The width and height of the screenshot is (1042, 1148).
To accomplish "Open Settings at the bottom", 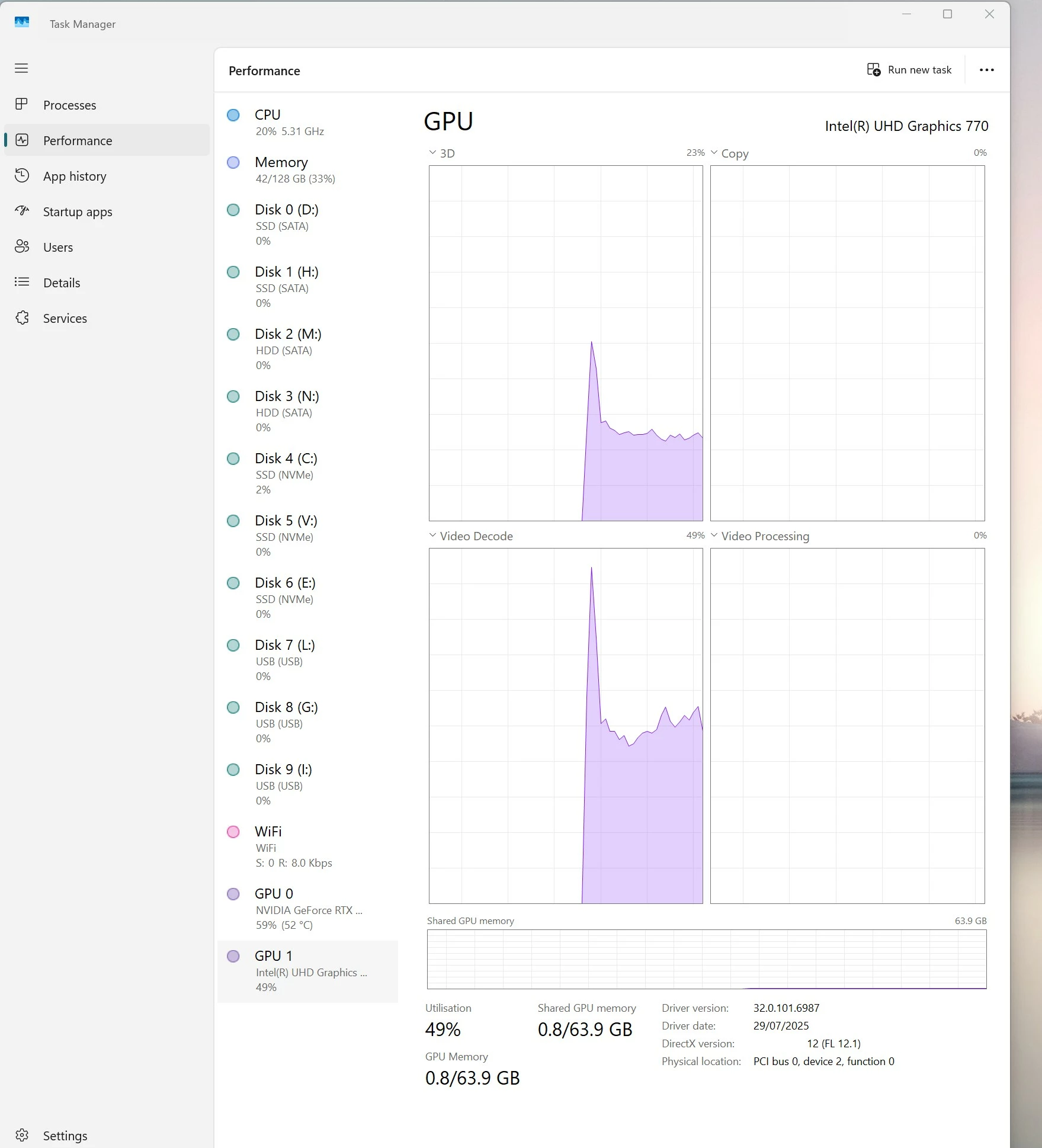I will click(107, 1136).
